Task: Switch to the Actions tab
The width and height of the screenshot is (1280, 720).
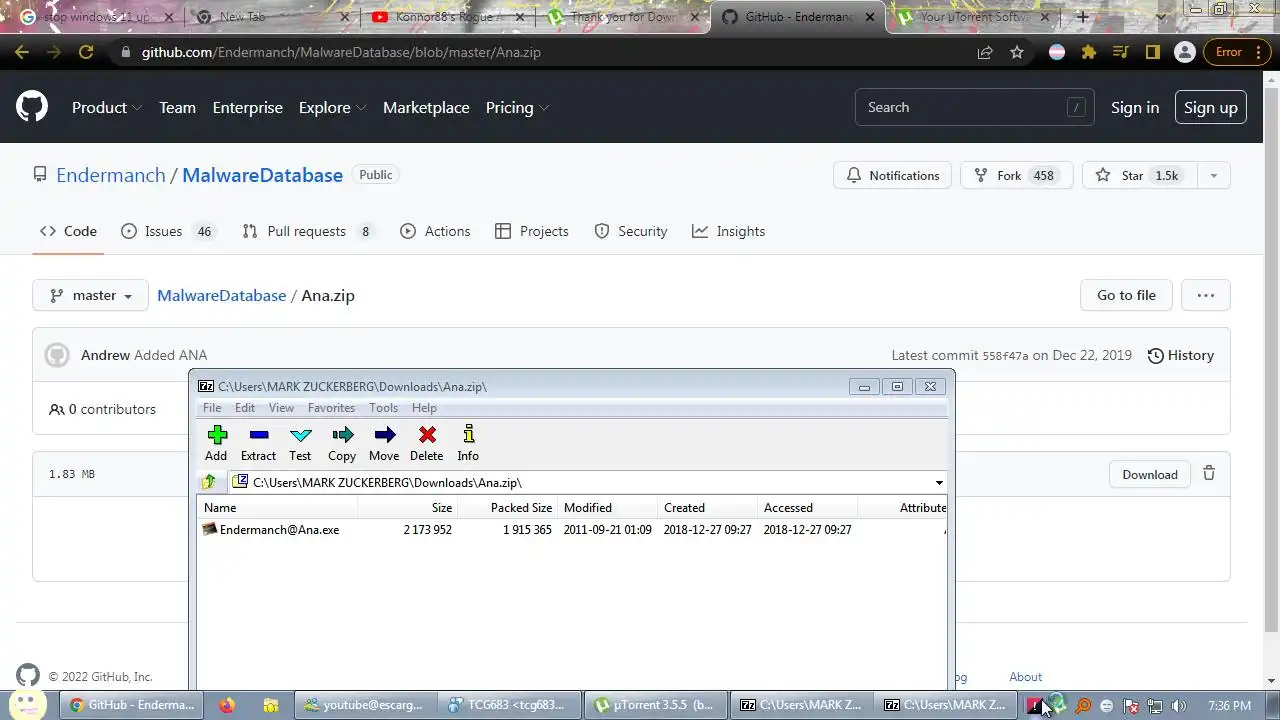Action: tap(435, 231)
